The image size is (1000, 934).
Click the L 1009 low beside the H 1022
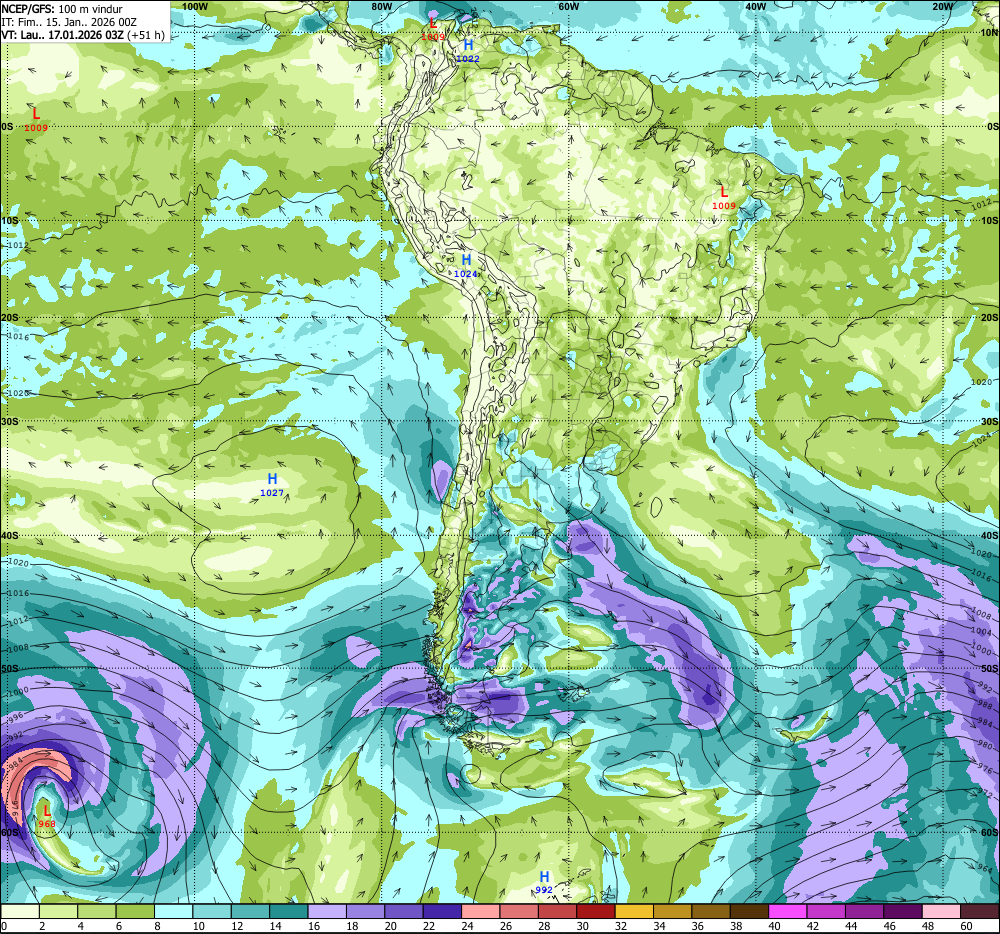click(x=433, y=29)
